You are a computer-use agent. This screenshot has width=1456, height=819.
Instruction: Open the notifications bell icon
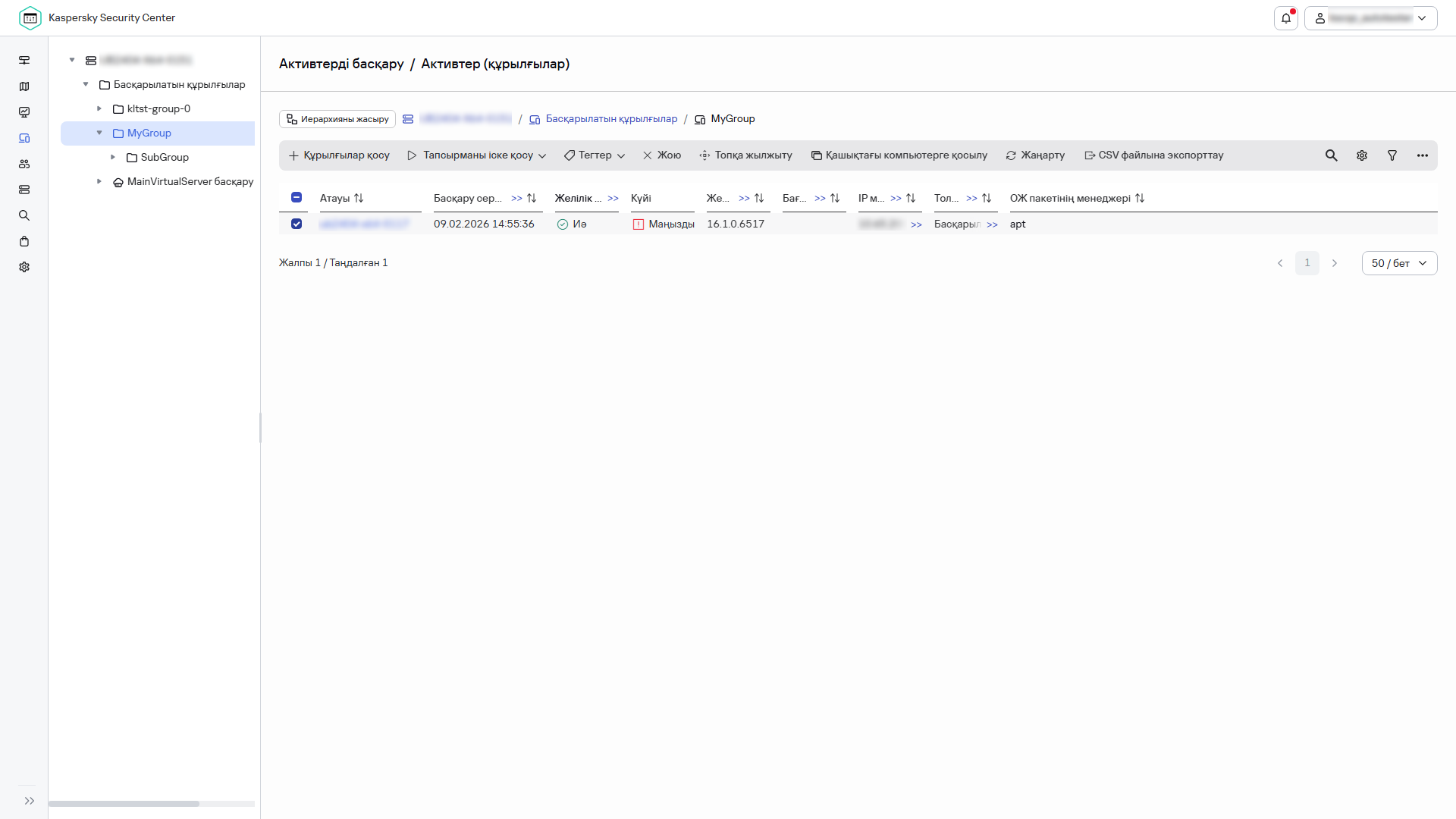click(1285, 18)
